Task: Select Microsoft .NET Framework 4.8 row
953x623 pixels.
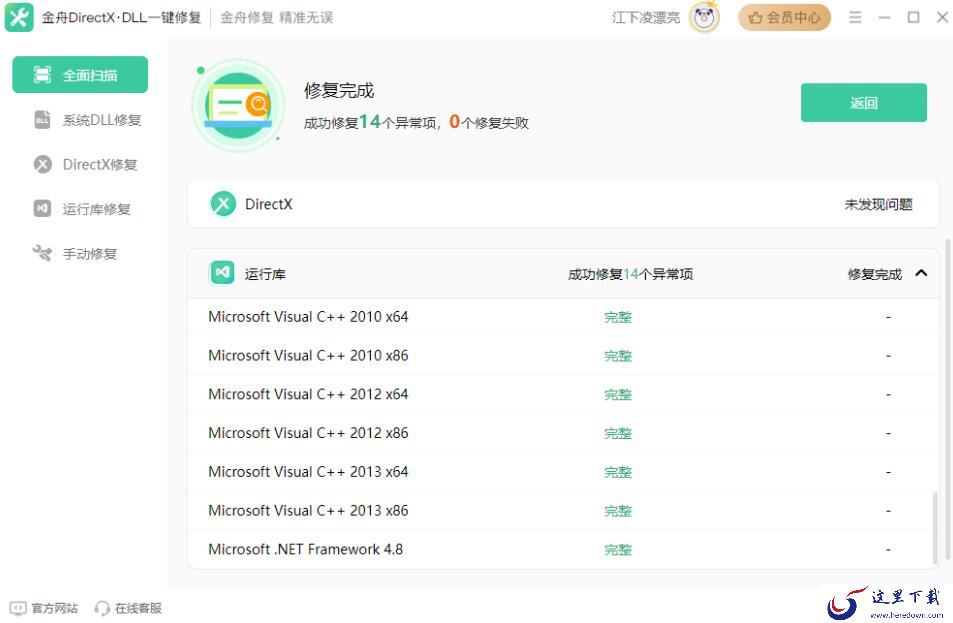Action: click(x=563, y=549)
